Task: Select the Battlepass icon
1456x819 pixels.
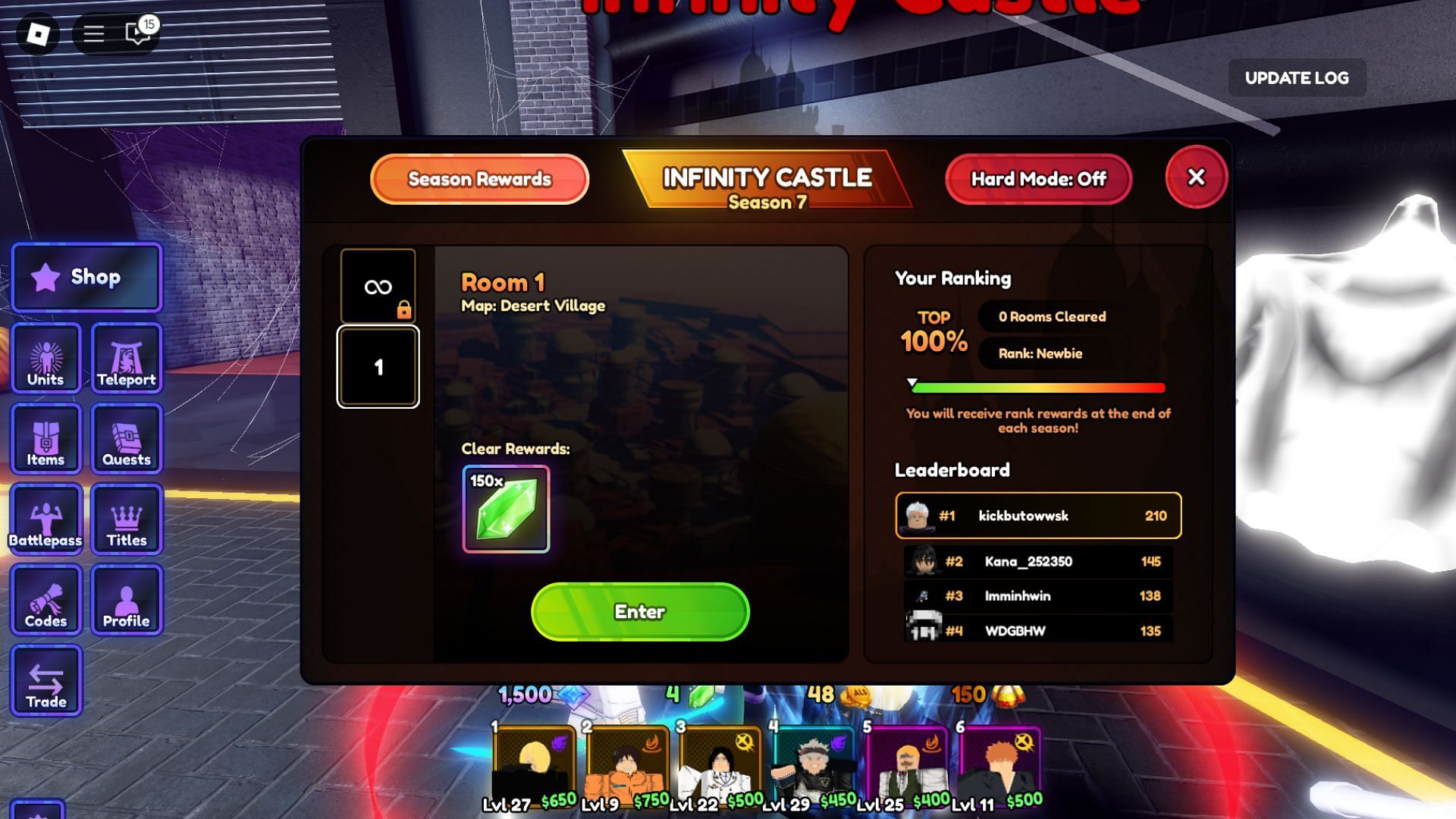Action: click(x=45, y=518)
